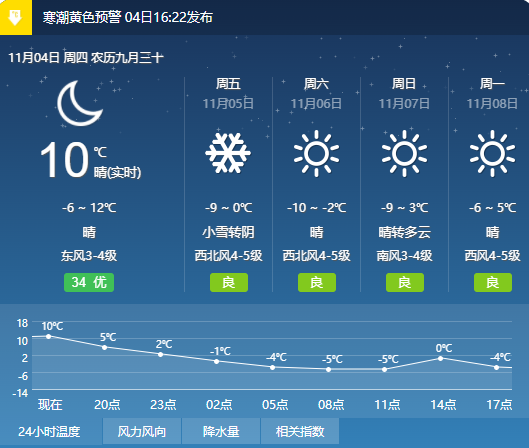This screenshot has width=529, height=448.
Task: Click the -6 ~ 5℃ temperature range
Action: point(493,208)
